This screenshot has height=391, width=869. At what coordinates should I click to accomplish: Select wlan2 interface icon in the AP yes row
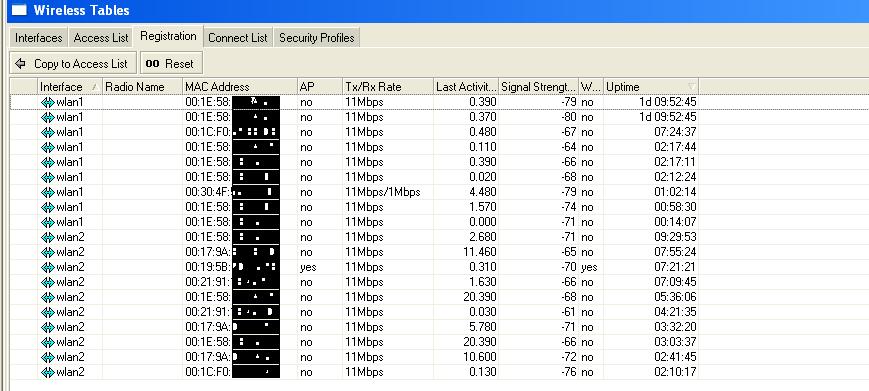[x=48, y=267]
